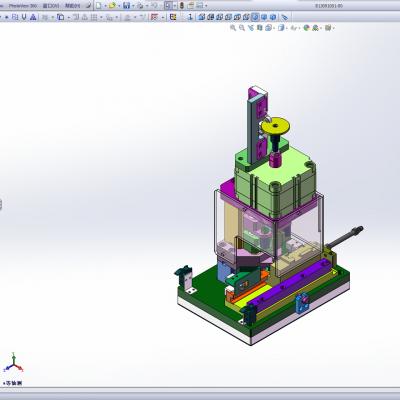The image size is (400, 400).
Task: Open the 帮助(H) help menu
Action: click(73, 6)
